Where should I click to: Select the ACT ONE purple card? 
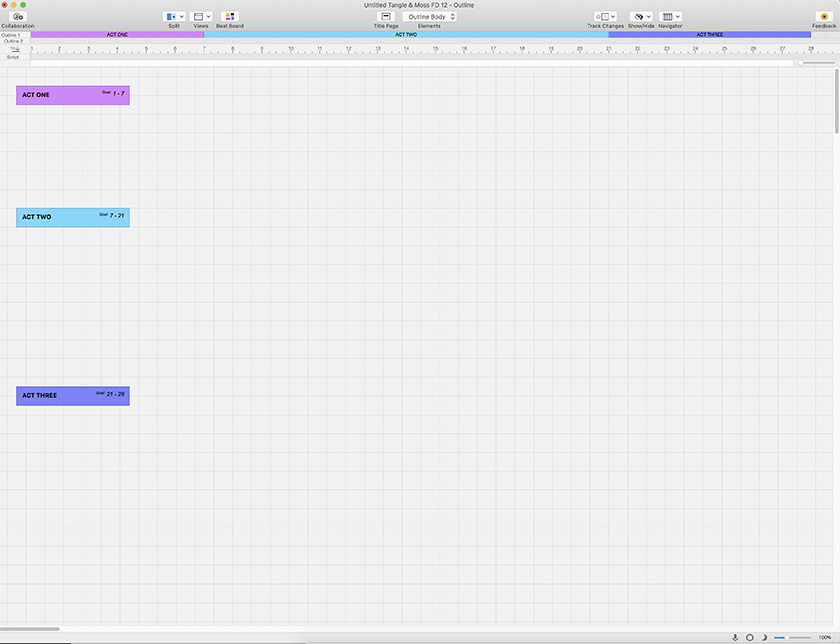click(72, 95)
